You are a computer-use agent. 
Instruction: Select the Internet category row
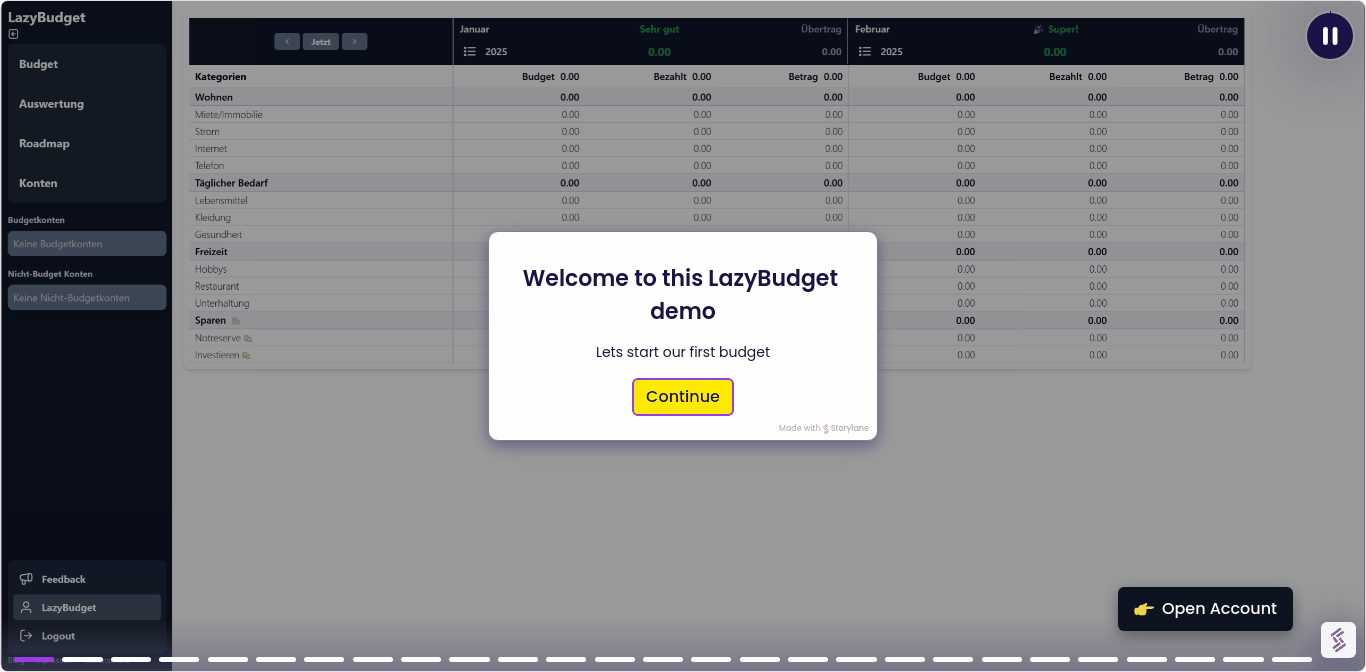coord(717,149)
